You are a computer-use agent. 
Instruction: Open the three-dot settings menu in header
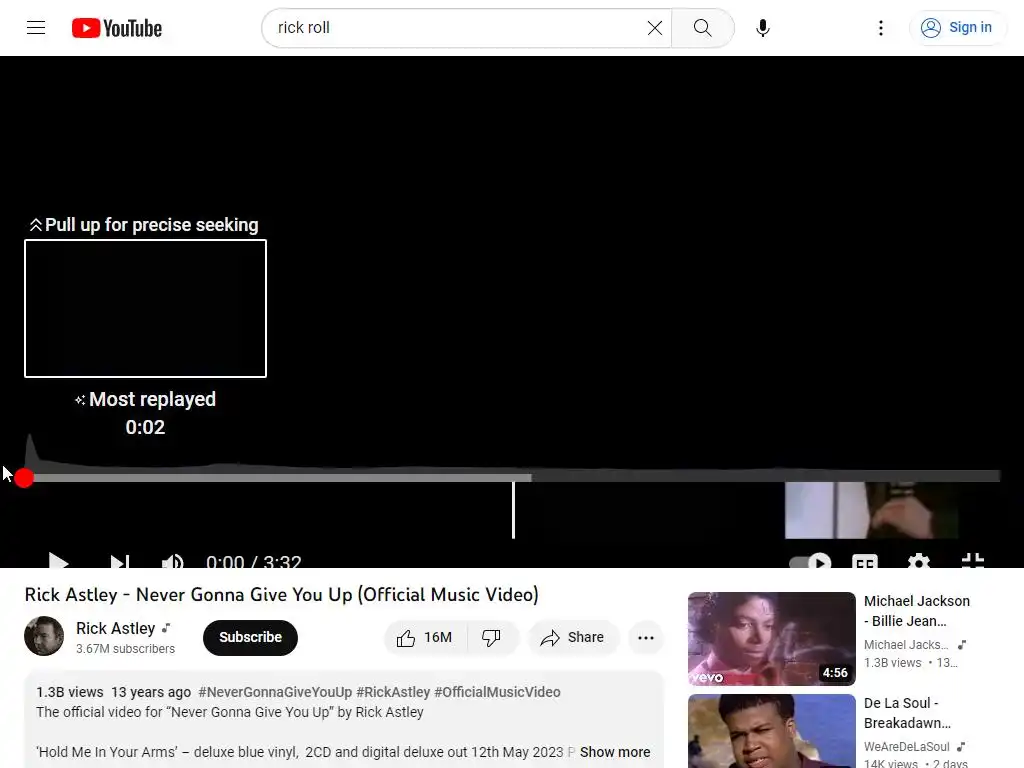point(880,27)
